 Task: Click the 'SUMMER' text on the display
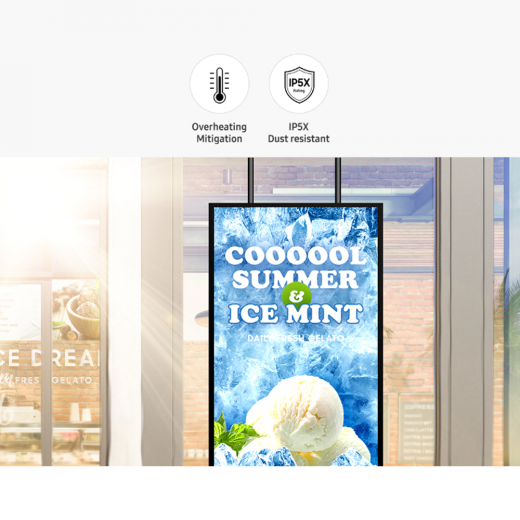(295, 279)
